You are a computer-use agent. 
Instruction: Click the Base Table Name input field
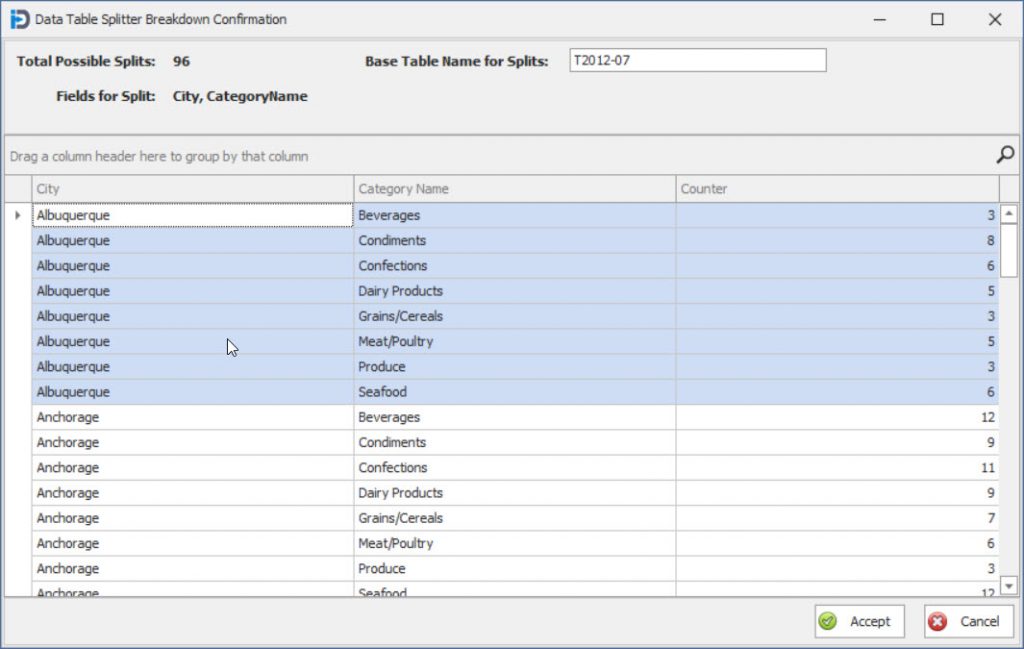click(697, 61)
